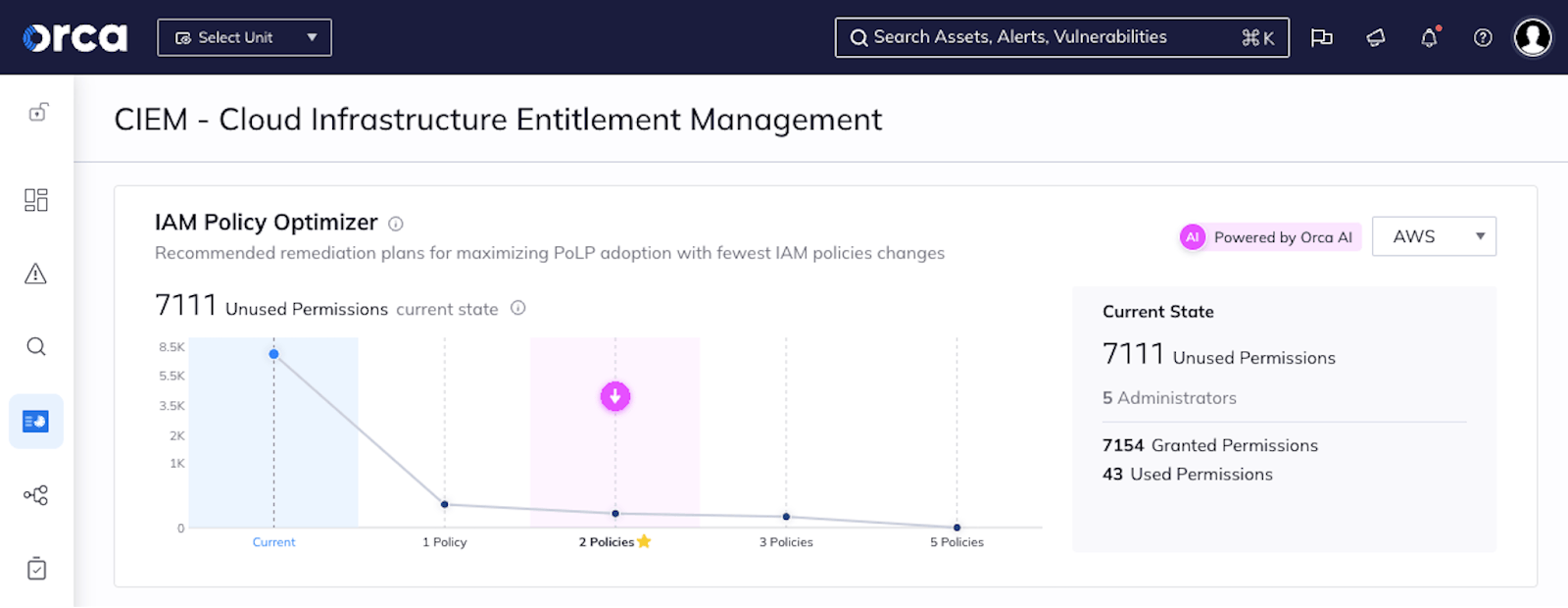Click the 8.5K y-axis label
The width and height of the screenshot is (1568, 608).
(172, 347)
